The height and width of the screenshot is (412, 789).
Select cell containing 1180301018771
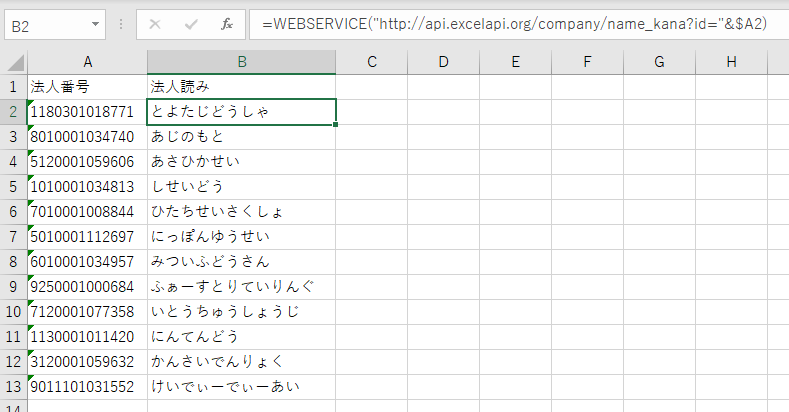click(88, 111)
